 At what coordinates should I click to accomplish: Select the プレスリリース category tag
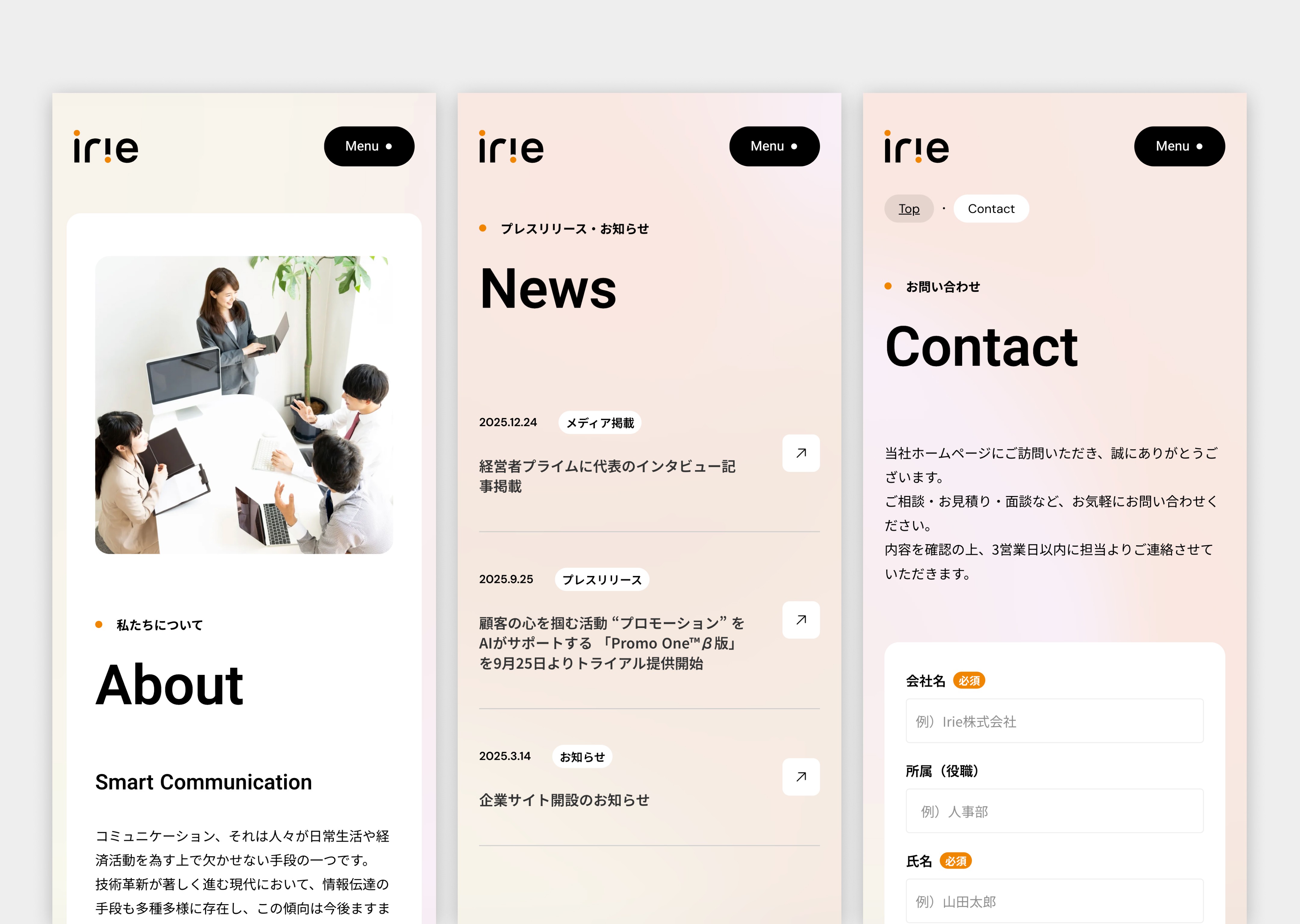tap(602, 580)
